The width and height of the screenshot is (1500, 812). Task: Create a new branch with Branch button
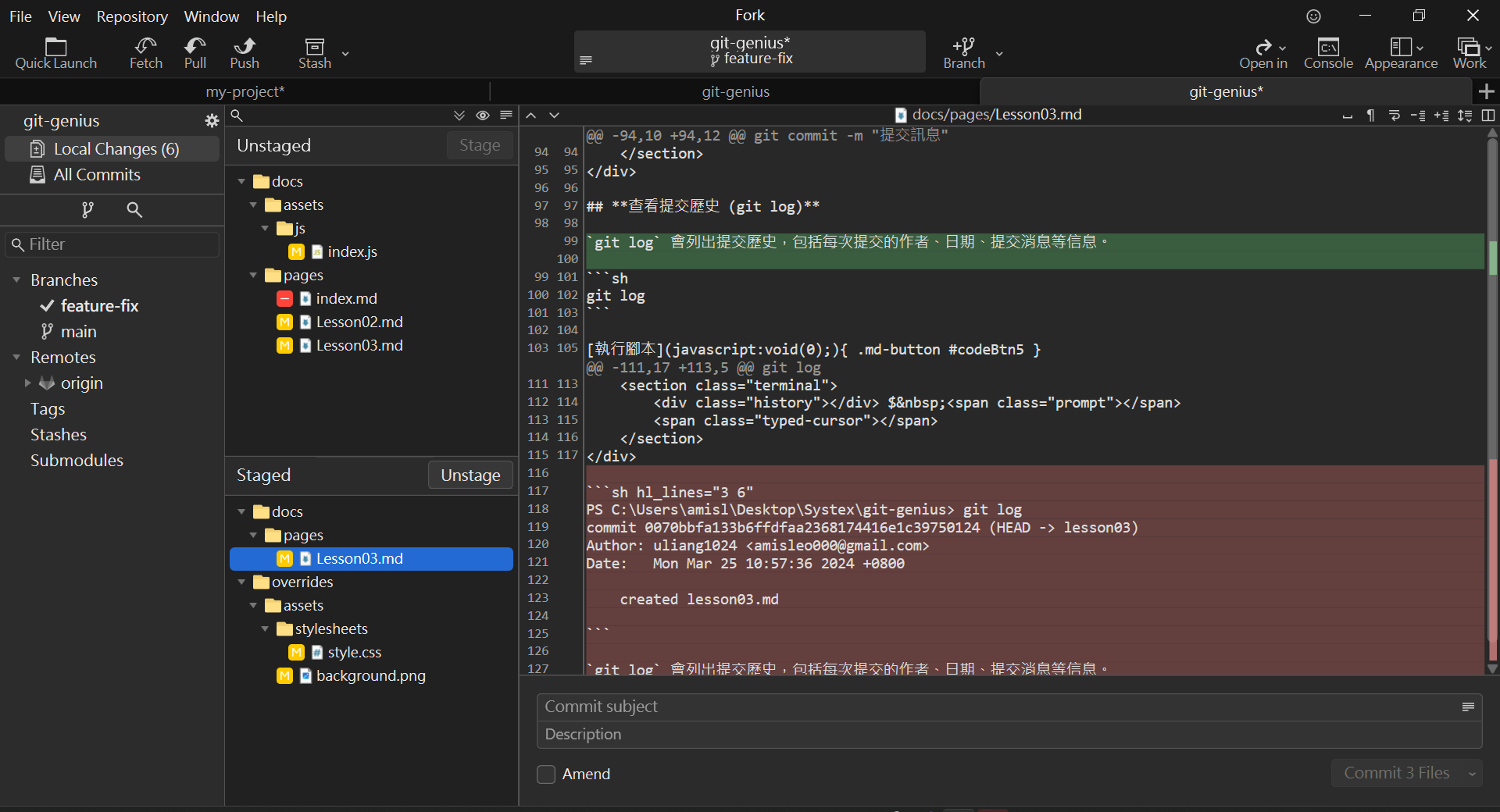(964, 53)
